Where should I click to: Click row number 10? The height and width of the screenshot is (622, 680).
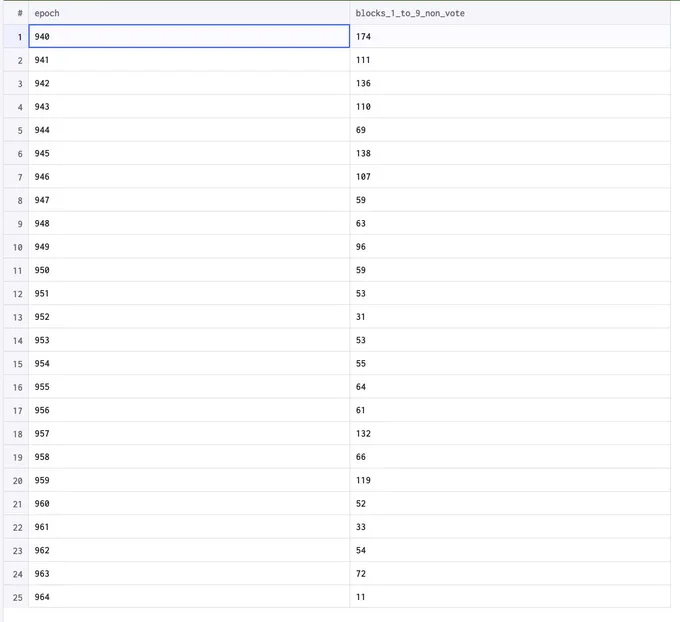16,247
